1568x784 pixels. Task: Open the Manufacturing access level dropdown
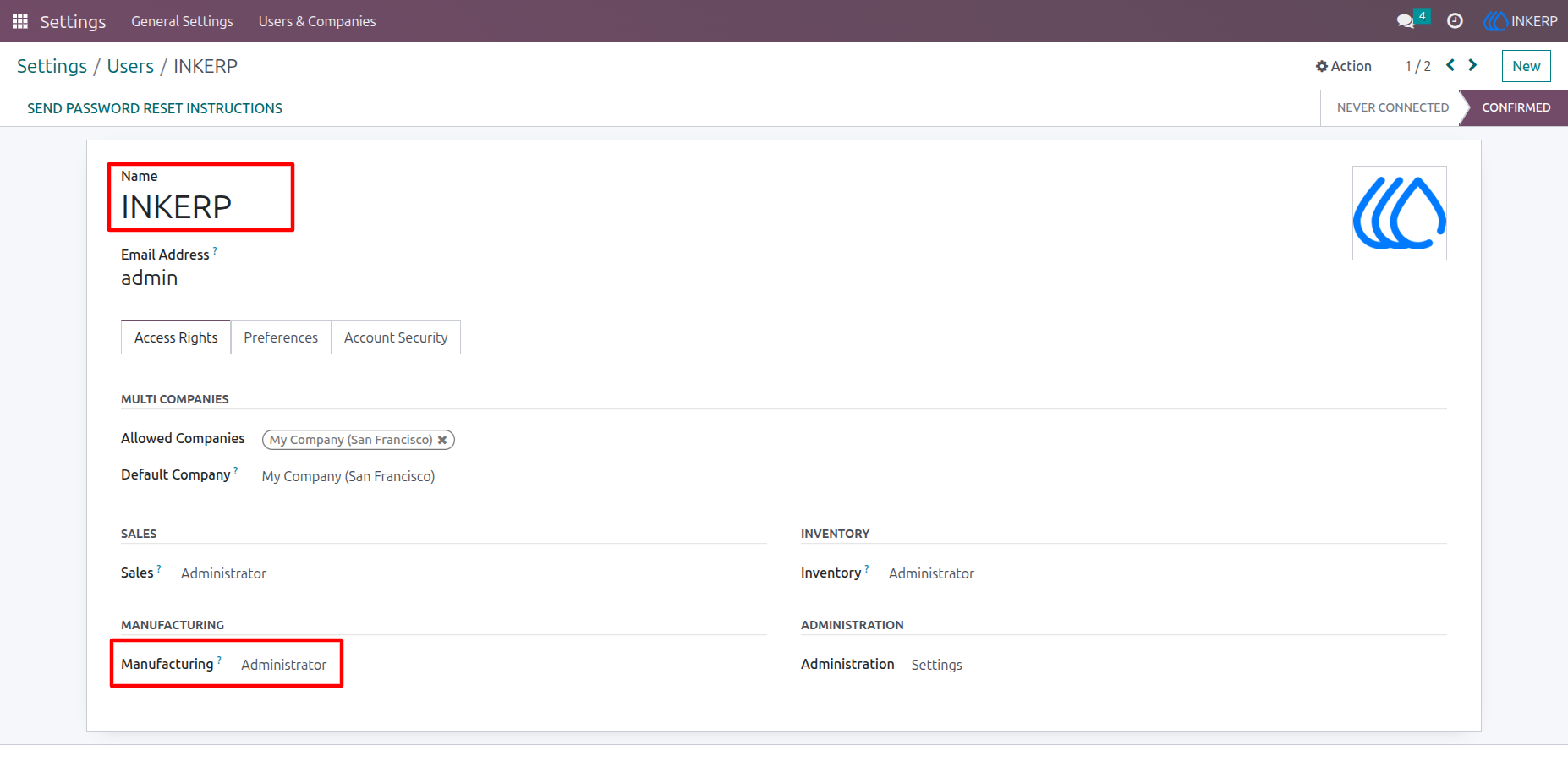pos(283,665)
